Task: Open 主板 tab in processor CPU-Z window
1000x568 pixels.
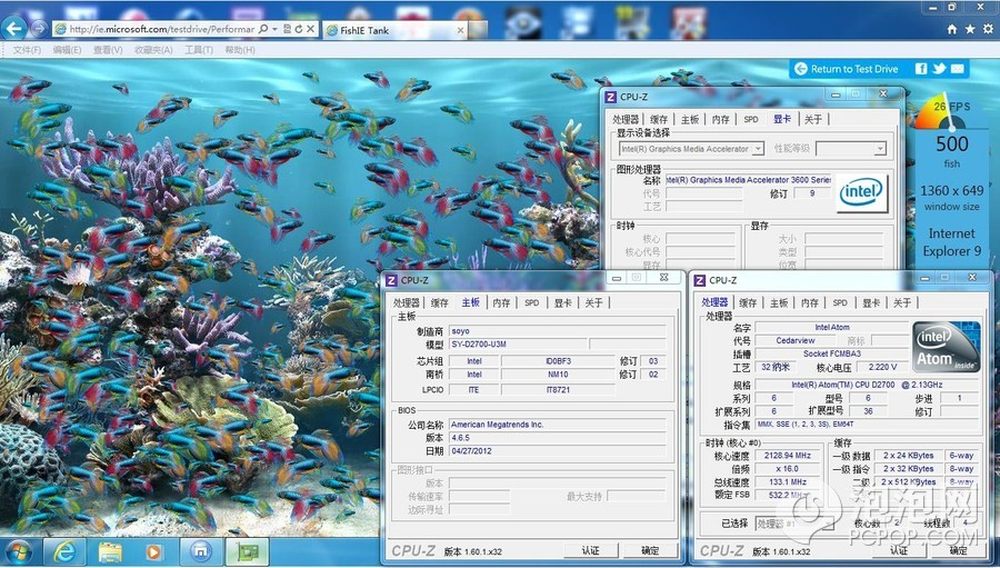Action: [x=779, y=303]
